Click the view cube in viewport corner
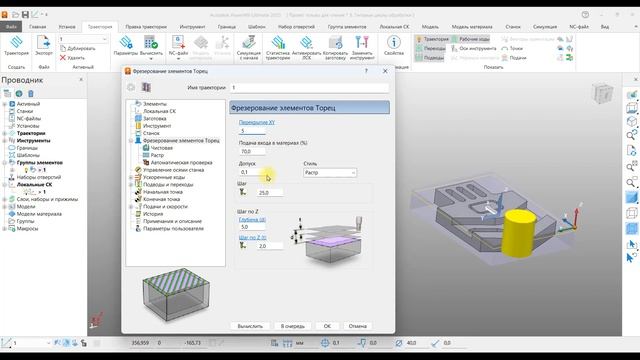The width and height of the screenshot is (640, 360). (x=602, y=93)
